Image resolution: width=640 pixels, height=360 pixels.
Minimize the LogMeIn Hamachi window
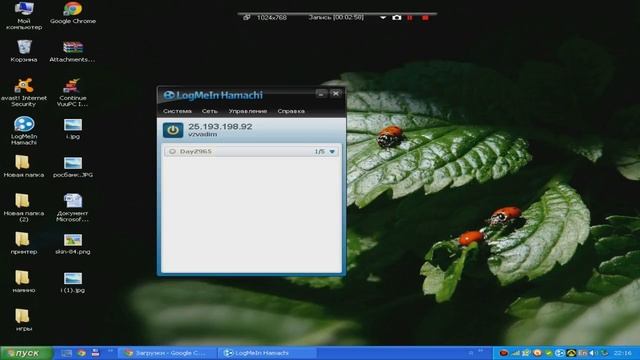[321, 93]
